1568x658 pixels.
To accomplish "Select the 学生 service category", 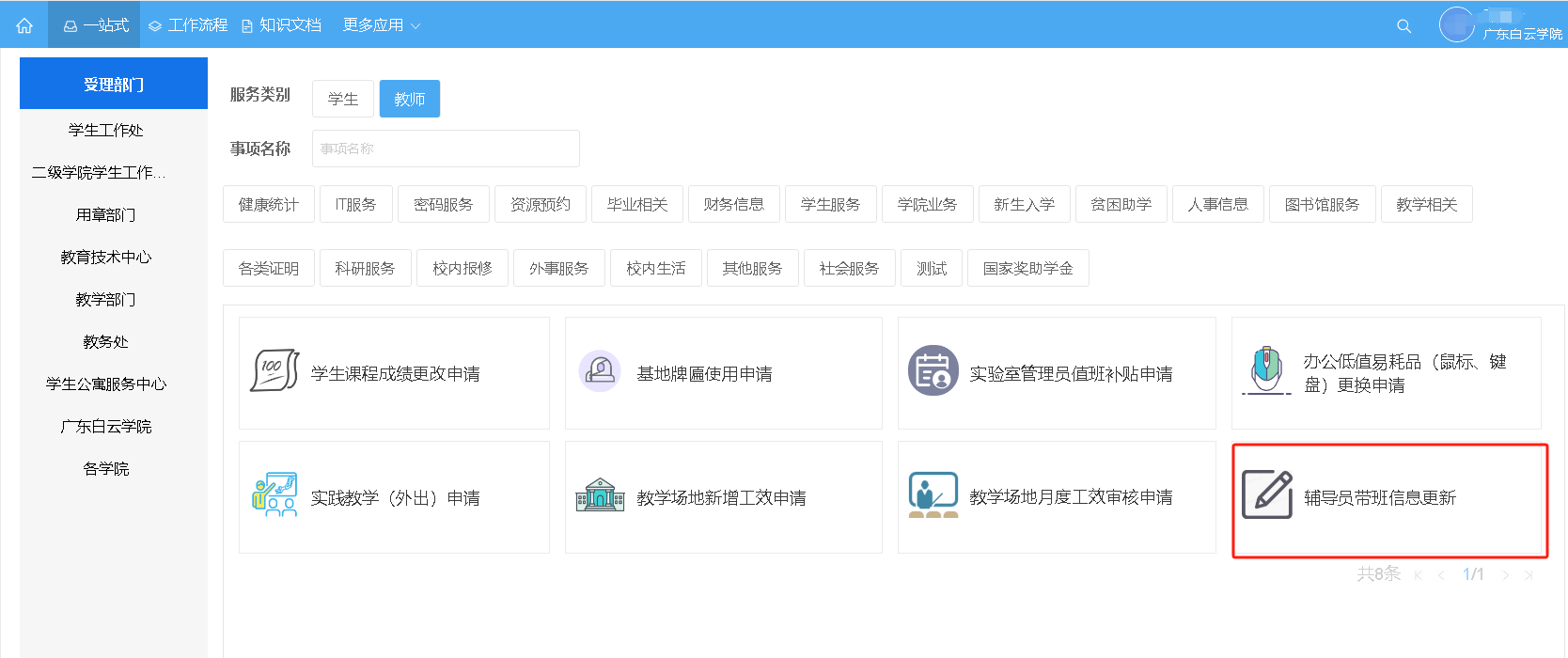I will point(343,99).
